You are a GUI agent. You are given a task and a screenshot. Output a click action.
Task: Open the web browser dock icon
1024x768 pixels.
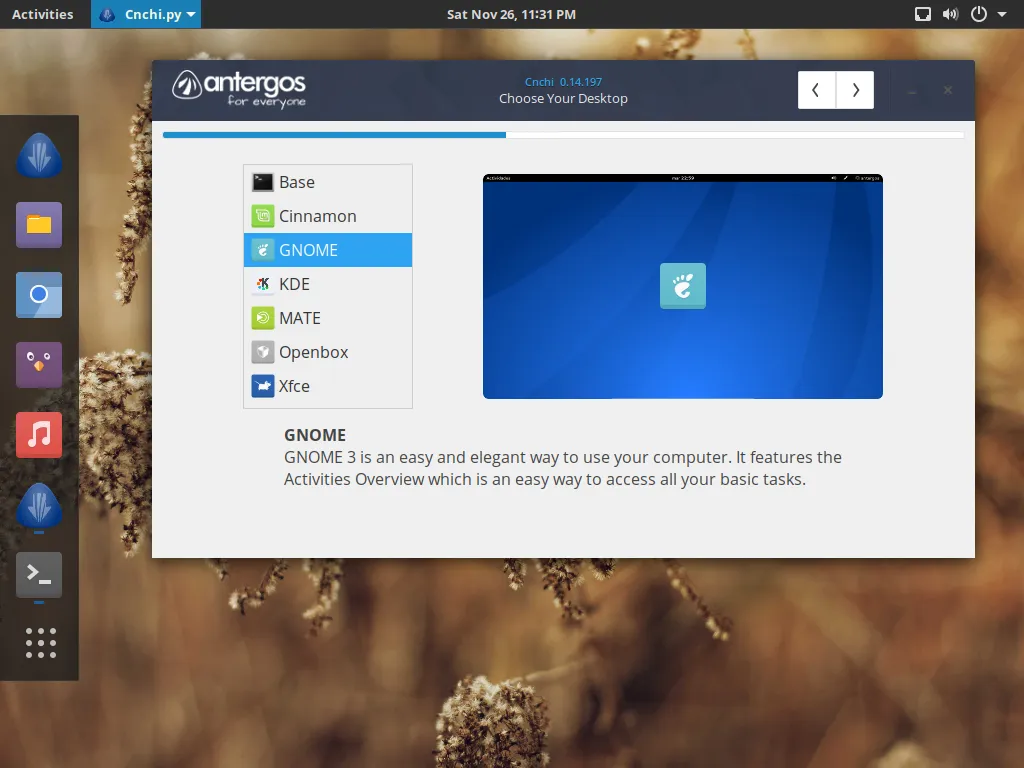coord(39,294)
